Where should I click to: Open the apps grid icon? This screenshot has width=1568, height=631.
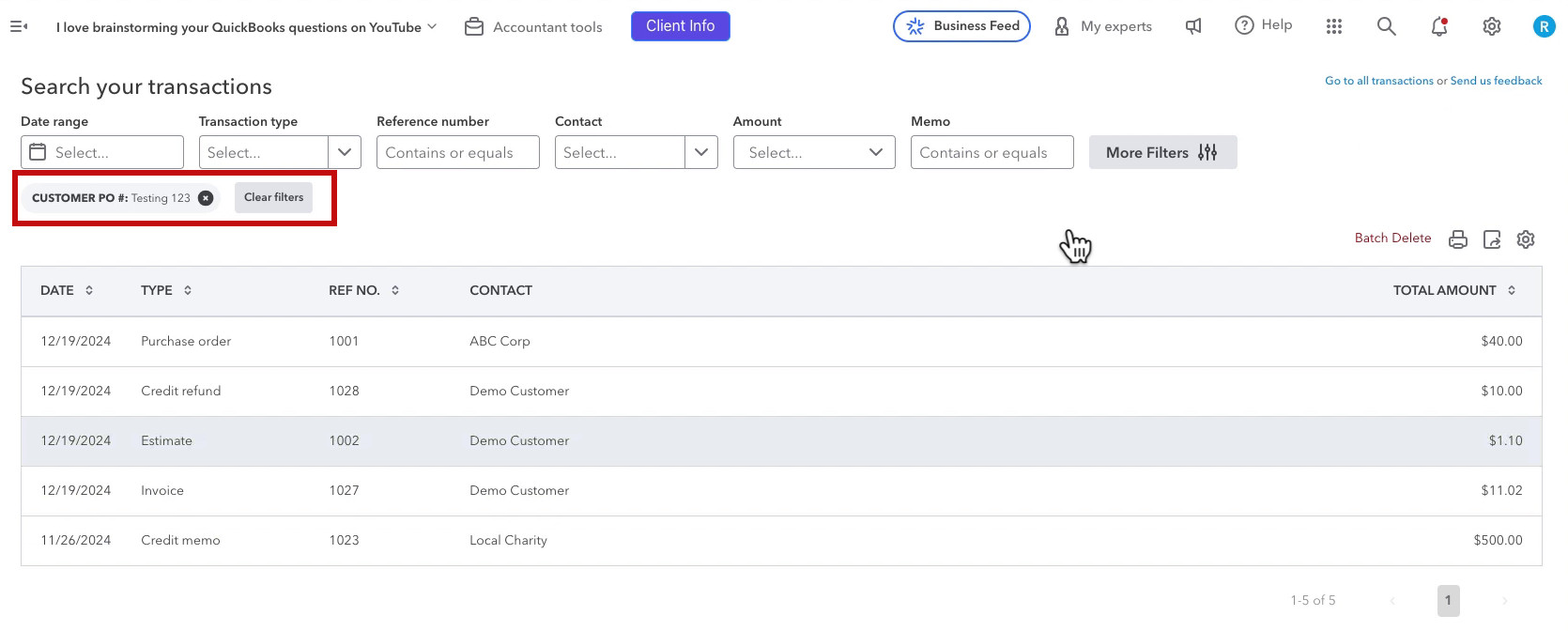point(1334,26)
